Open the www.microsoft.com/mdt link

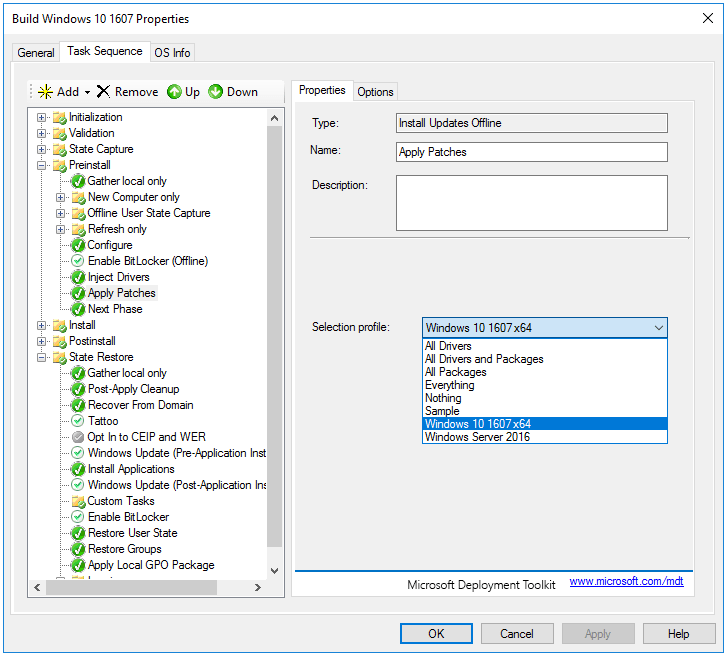pos(626,581)
